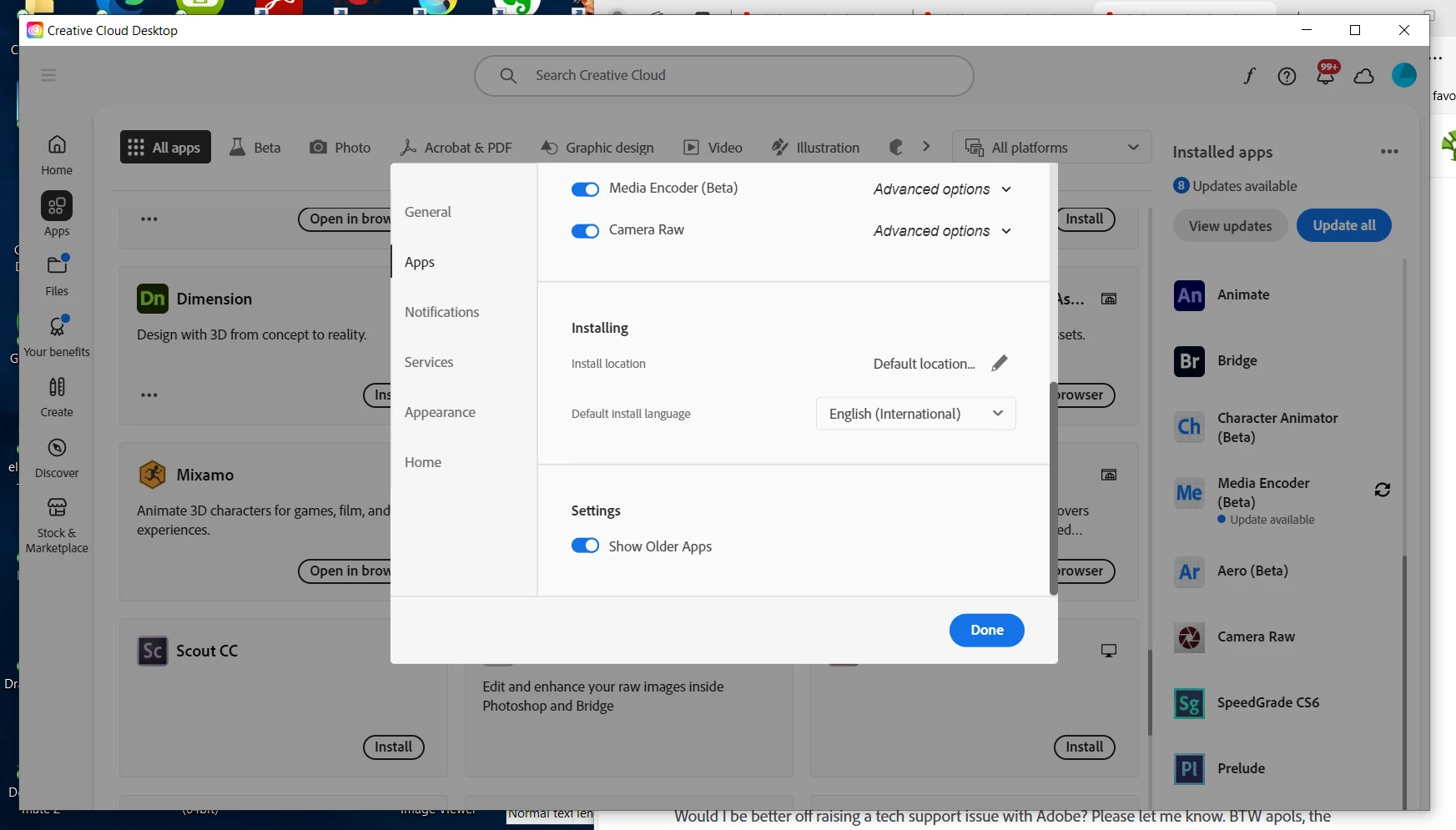This screenshot has height=830, width=1456.
Task: Open Discover in the sidebar
Action: [57, 458]
